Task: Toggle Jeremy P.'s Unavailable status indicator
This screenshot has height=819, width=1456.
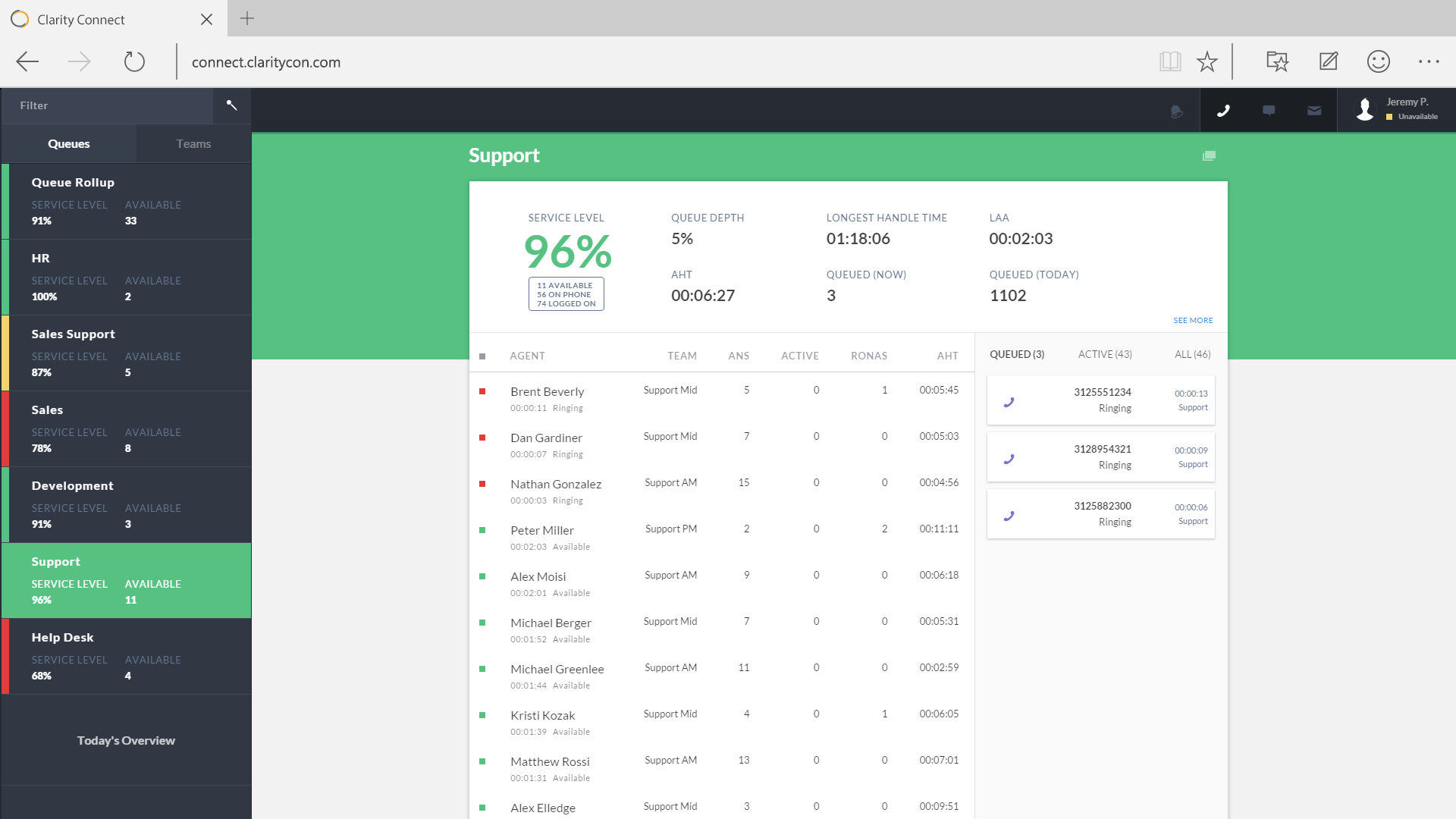Action: (1389, 117)
